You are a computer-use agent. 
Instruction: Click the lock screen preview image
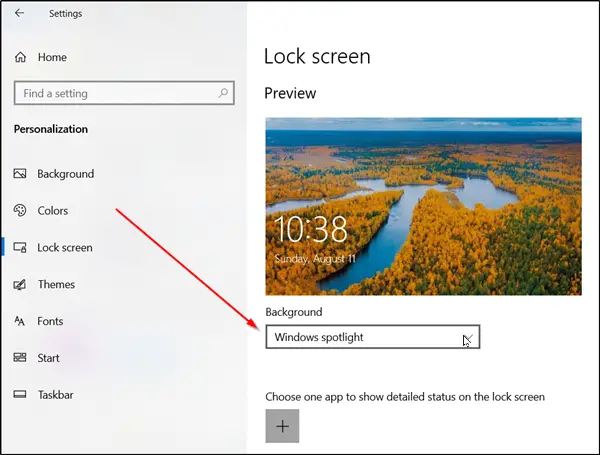(424, 206)
